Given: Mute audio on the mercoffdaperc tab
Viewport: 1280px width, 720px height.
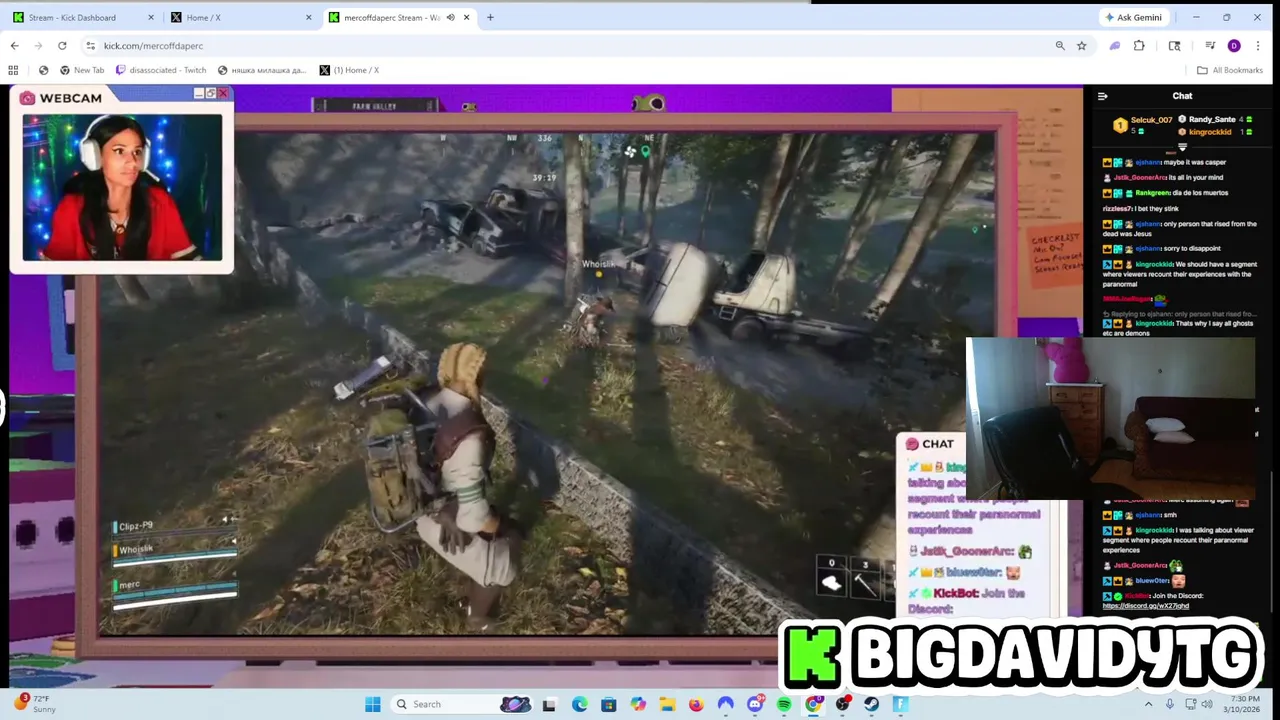Looking at the screenshot, I should pos(450,17).
